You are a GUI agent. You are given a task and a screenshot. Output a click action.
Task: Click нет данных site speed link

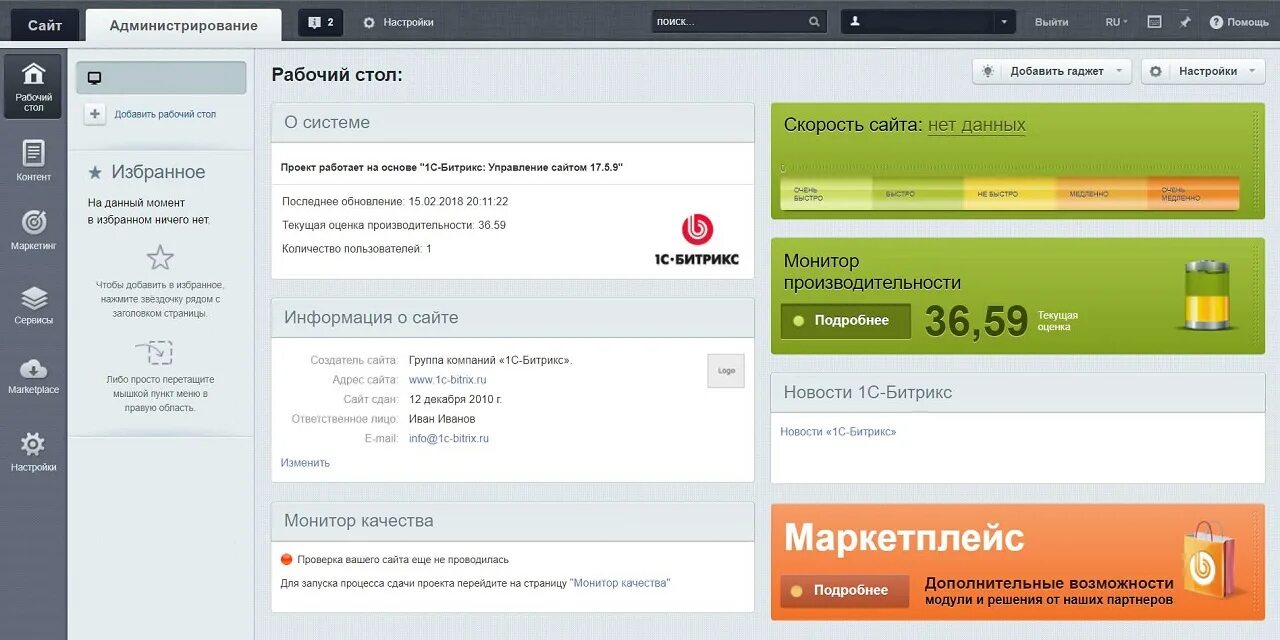click(x=977, y=125)
